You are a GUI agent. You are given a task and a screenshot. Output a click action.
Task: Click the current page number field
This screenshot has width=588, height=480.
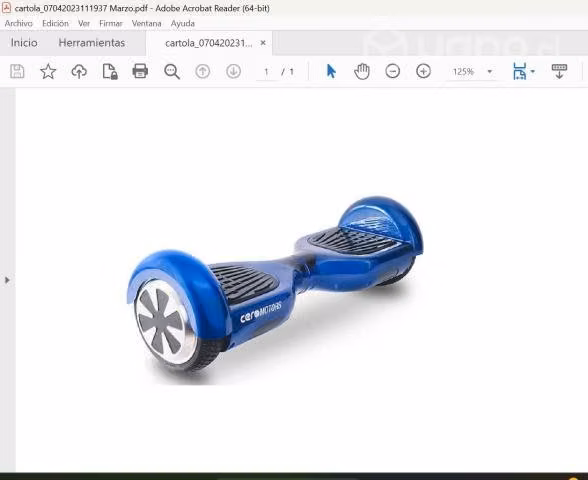(x=266, y=71)
